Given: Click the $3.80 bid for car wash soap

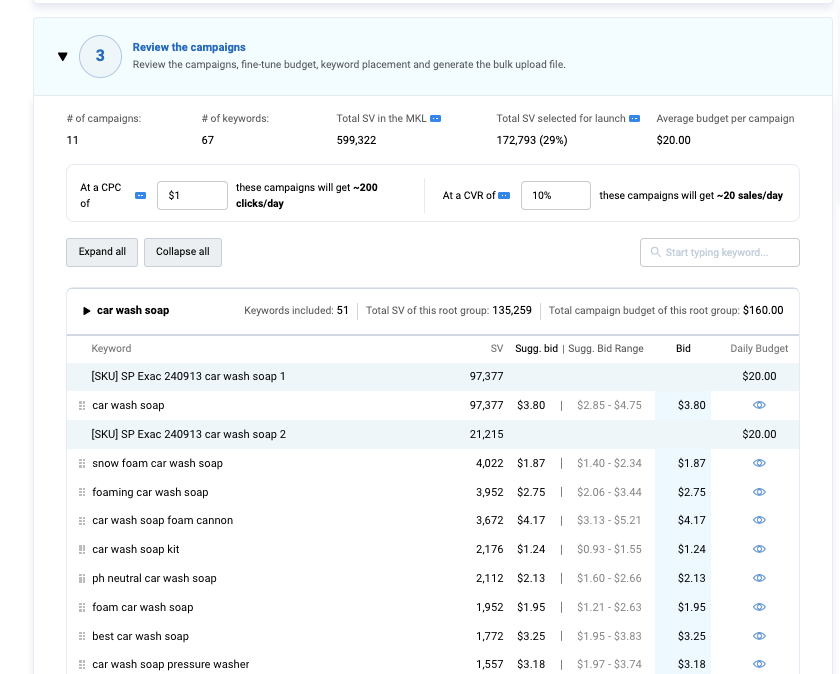Looking at the screenshot, I should pyautogui.click(x=691, y=405).
